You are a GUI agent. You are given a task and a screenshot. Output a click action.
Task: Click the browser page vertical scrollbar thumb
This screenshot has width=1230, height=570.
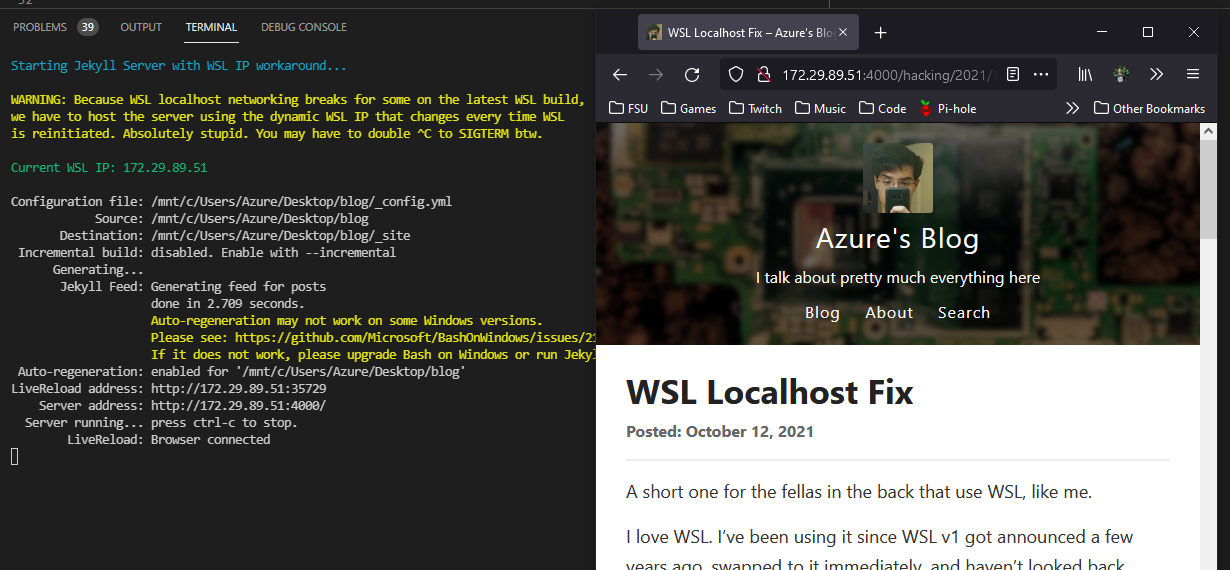pyautogui.click(x=1209, y=191)
